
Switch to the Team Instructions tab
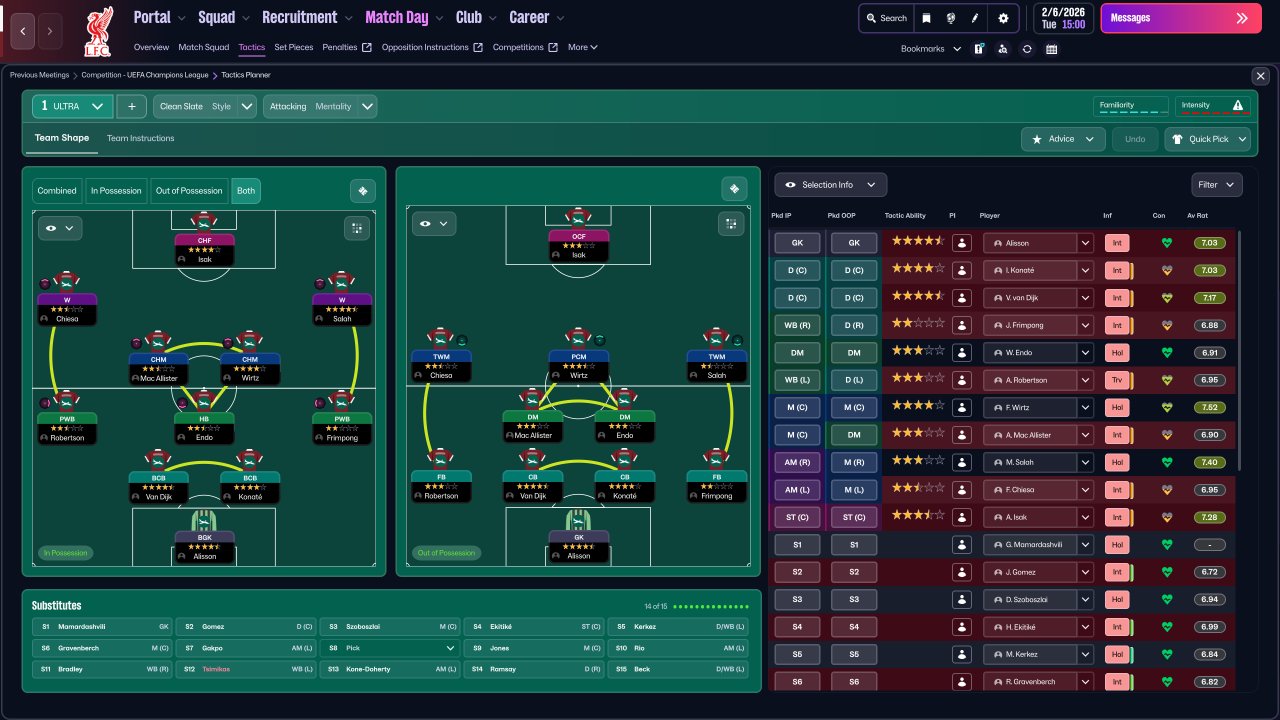coord(141,138)
